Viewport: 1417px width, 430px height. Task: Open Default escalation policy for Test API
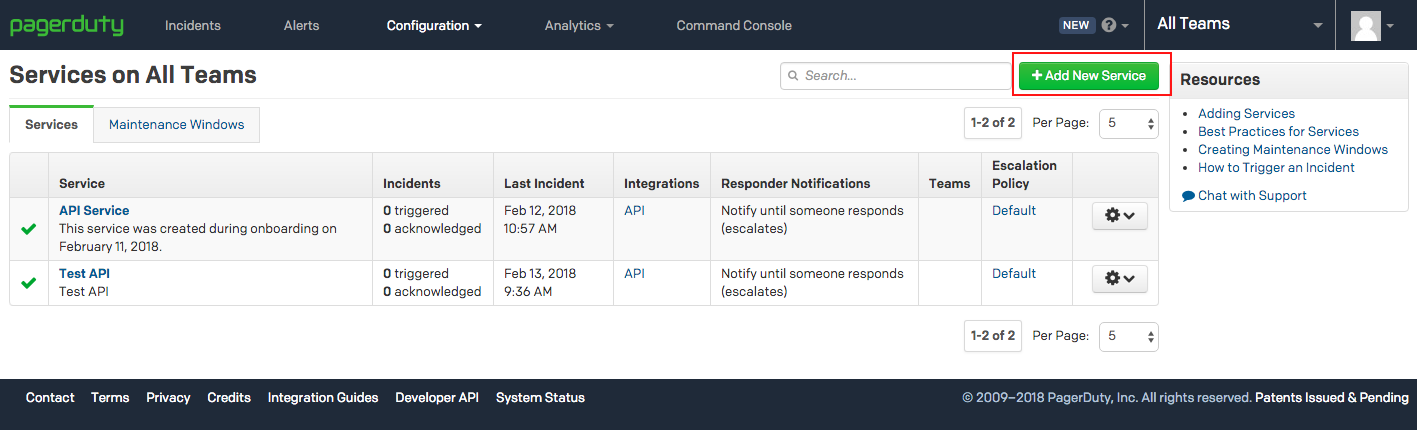[1014, 273]
